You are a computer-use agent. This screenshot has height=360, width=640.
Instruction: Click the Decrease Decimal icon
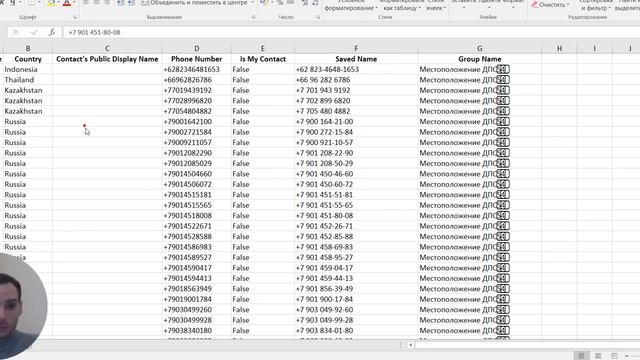(315, 2)
